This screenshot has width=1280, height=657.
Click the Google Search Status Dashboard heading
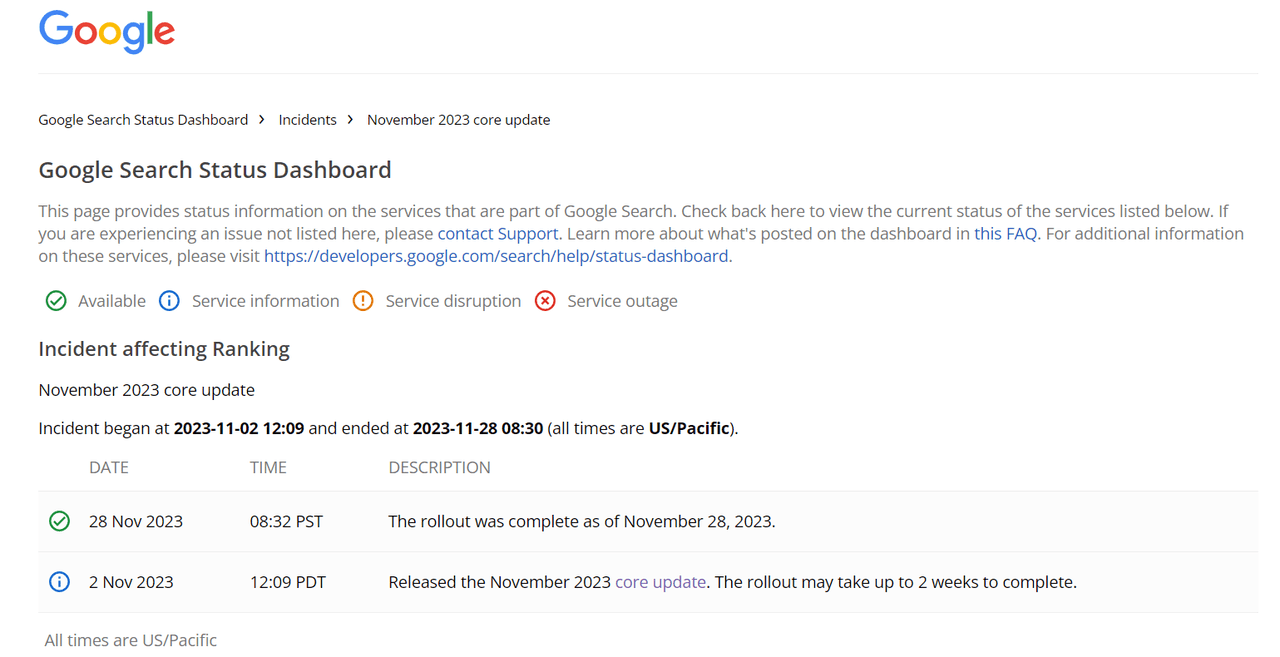(x=215, y=170)
